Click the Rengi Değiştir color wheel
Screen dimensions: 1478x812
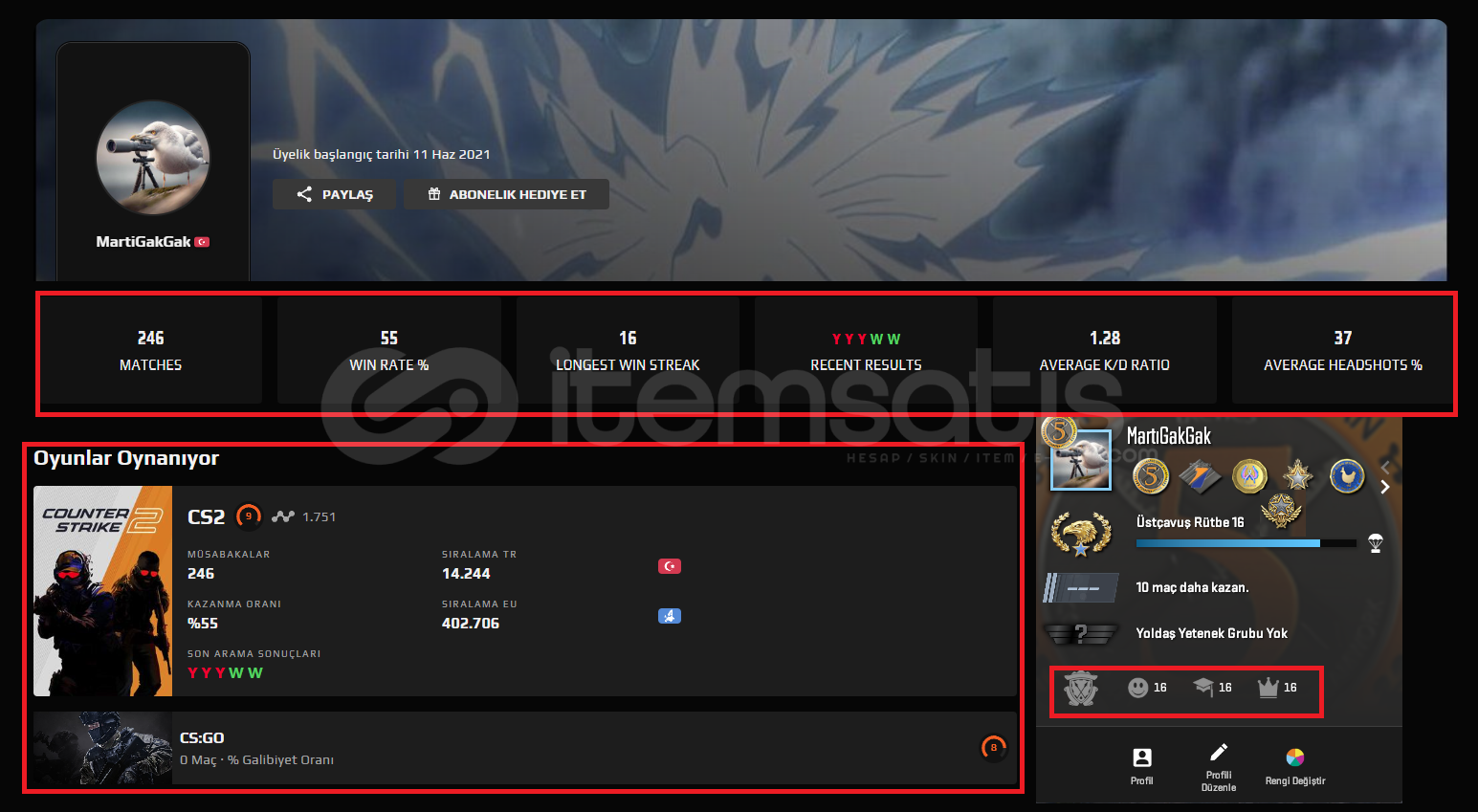point(1295,757)
